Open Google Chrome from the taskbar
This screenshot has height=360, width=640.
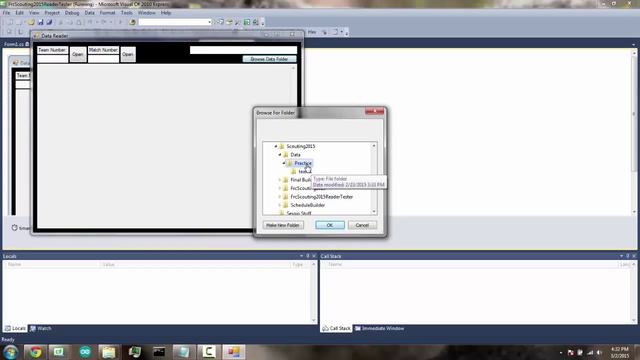[36, 352]
